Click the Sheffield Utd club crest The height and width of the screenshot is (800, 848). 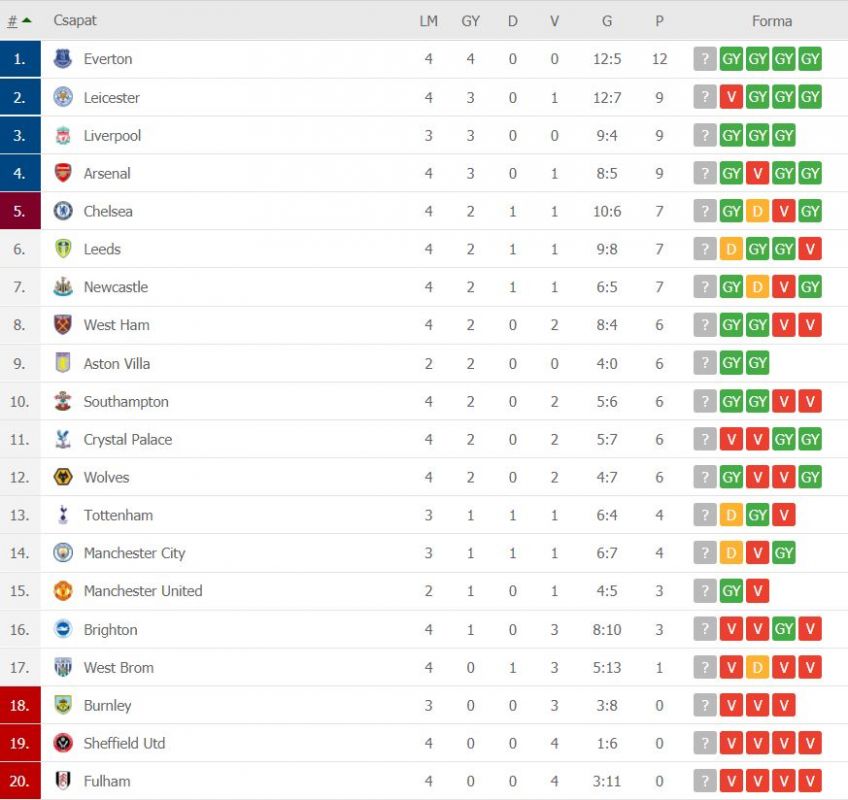(x=63, y=743)
